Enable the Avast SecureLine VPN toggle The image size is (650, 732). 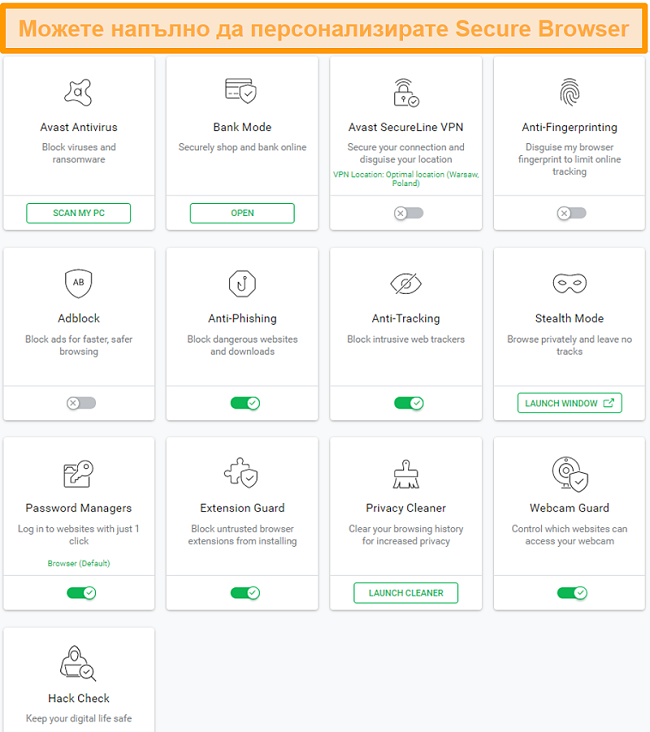(x=409, y=213)
